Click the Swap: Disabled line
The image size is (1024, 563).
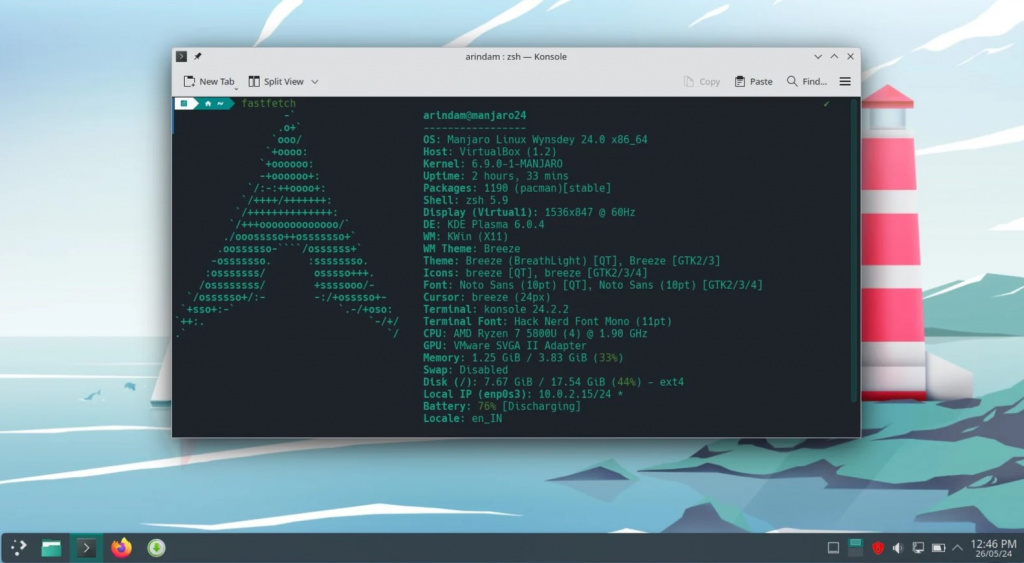pyautogui.click(x=466, y=370)
